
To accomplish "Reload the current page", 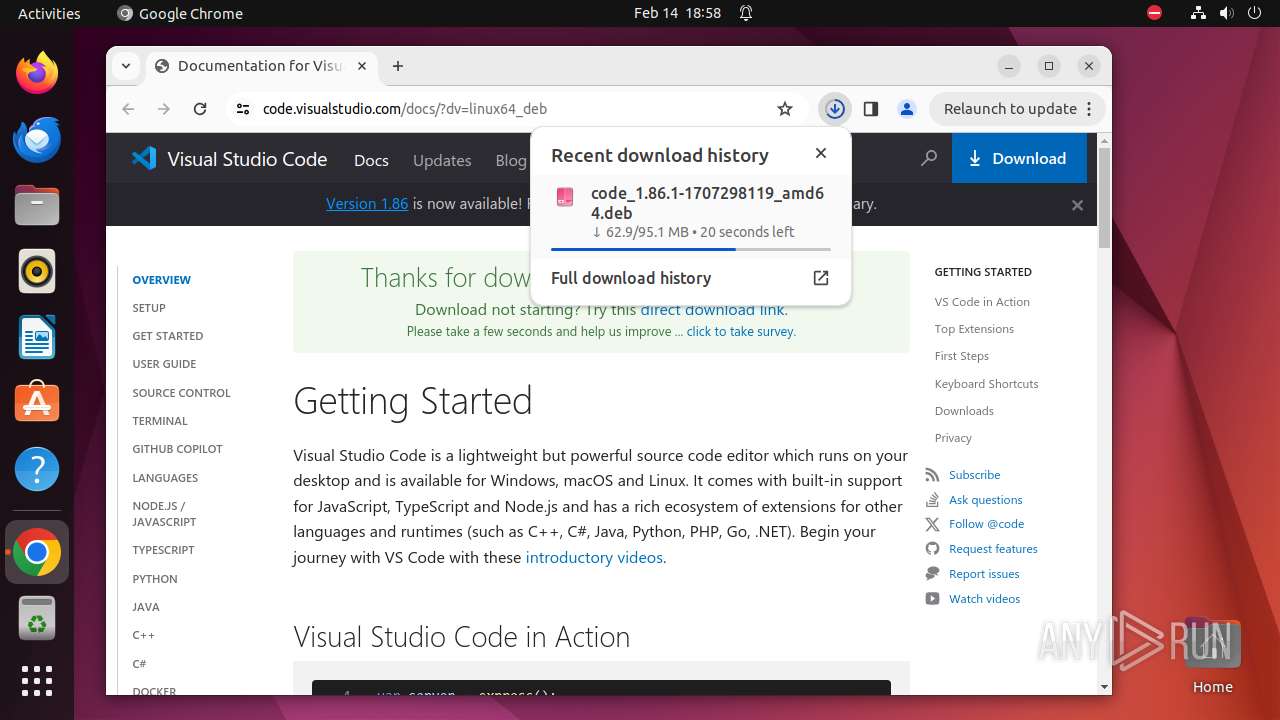I will 200,109.
